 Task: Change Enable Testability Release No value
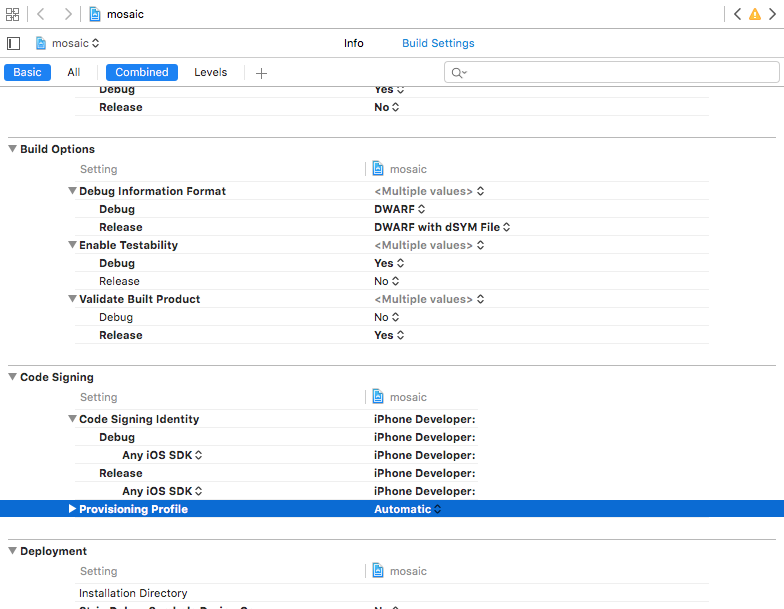click(386, 281)
